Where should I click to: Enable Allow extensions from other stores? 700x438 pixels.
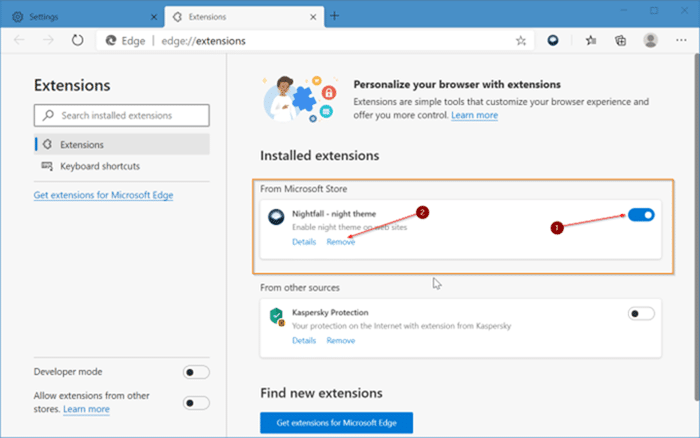[x=196, y=403]
